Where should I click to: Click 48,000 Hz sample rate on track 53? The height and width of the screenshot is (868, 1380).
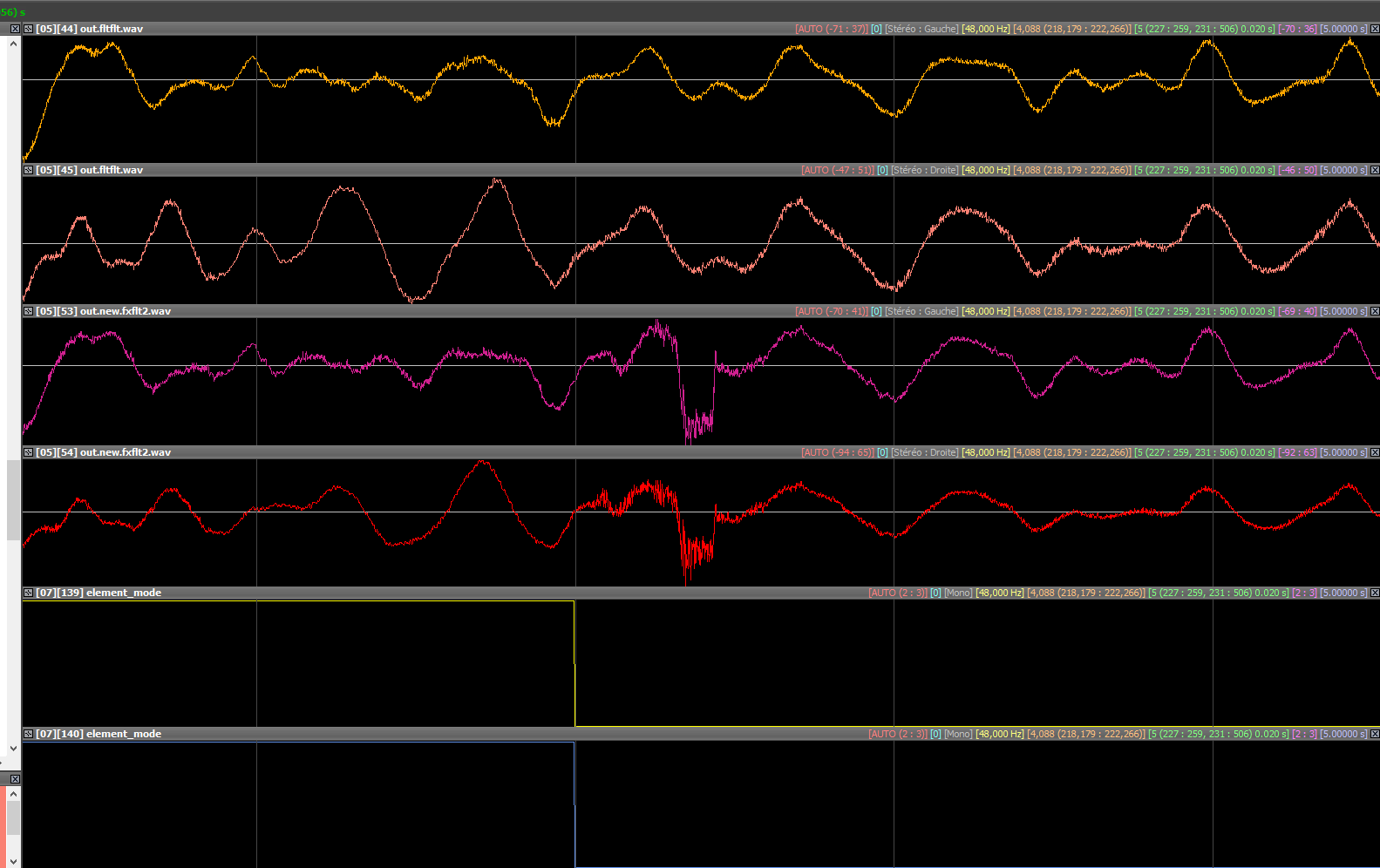986,311
